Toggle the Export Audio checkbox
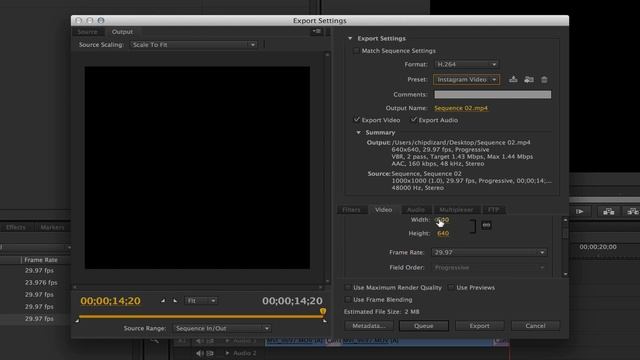Image resolution: width=640 pixels, height=360 pixels. point(413,120)
